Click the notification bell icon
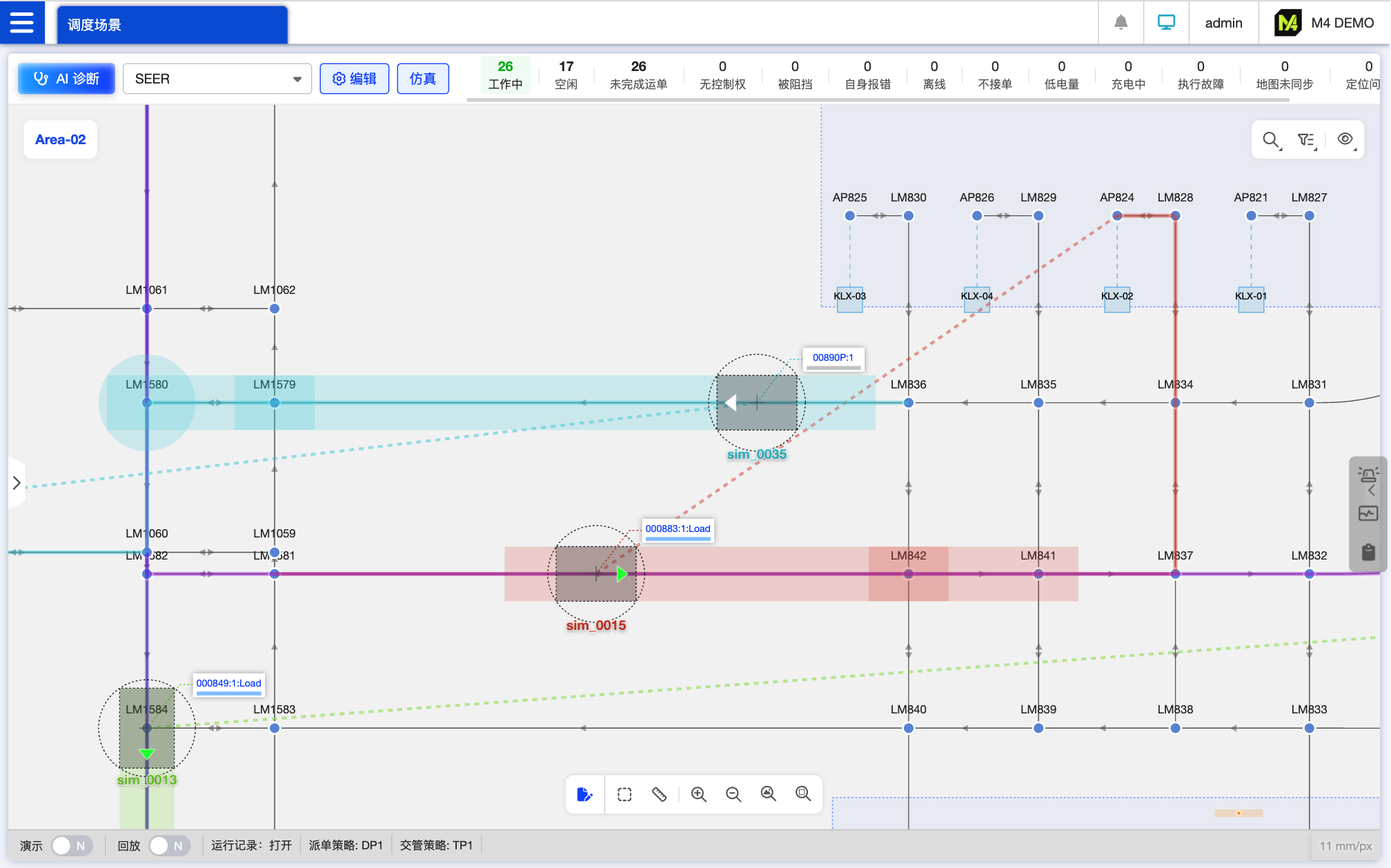Screen dimensions: 1391x868 (1121, 23)
